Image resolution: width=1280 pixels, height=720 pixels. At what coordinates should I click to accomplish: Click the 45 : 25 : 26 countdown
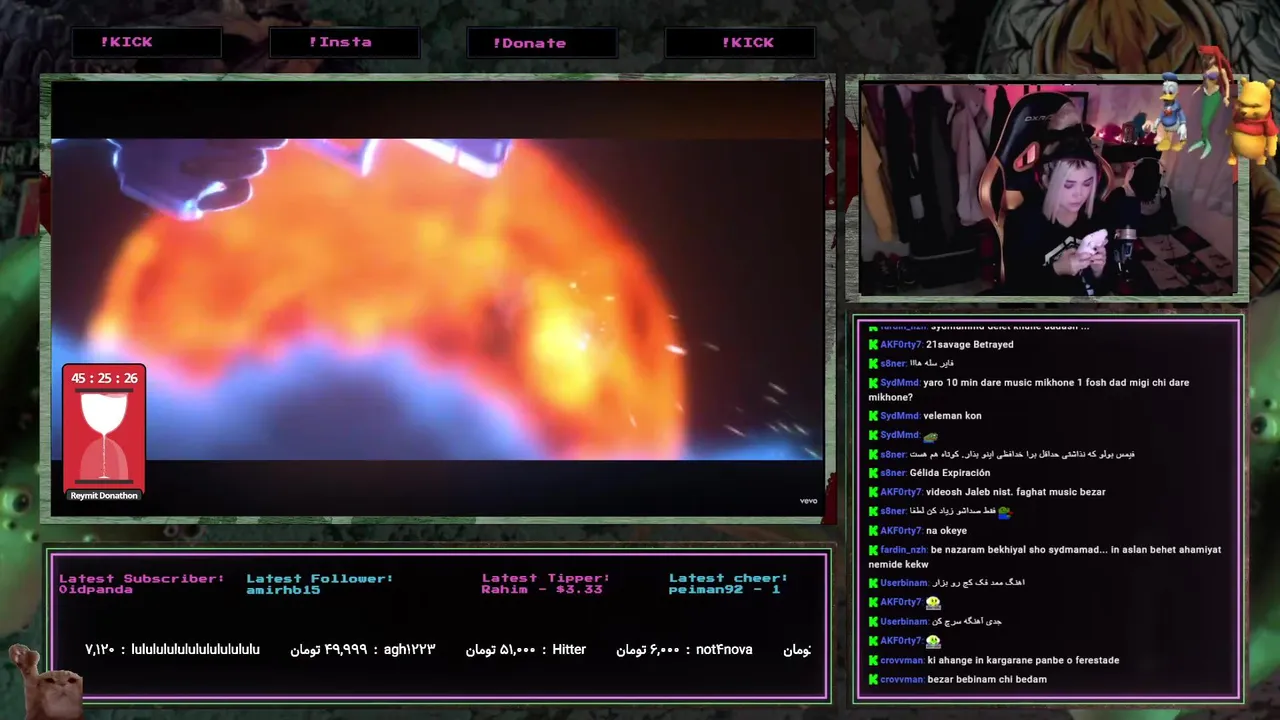pos(104,378)
